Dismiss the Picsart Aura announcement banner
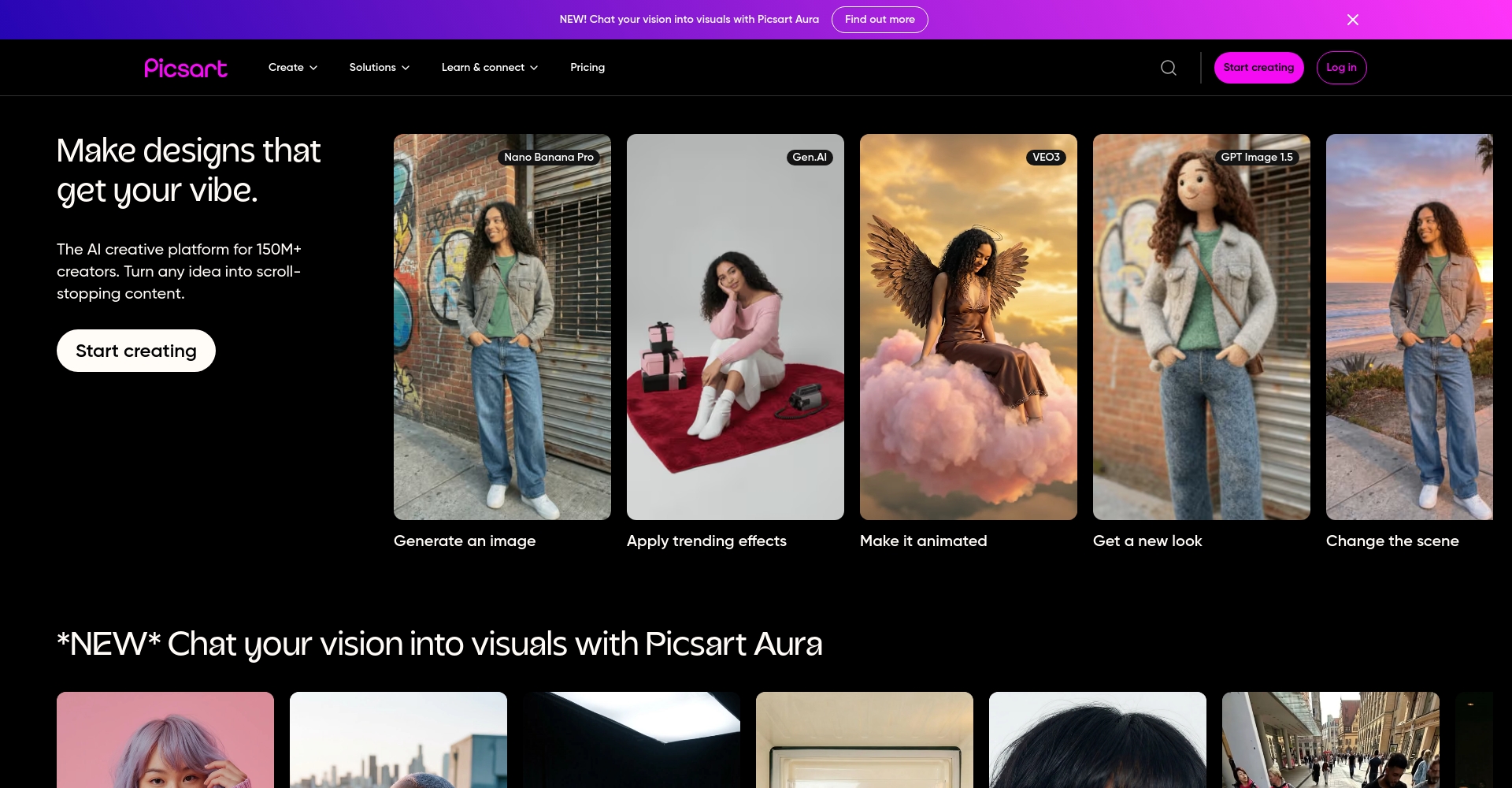1512x788 pixels. tap(1353, 19)
